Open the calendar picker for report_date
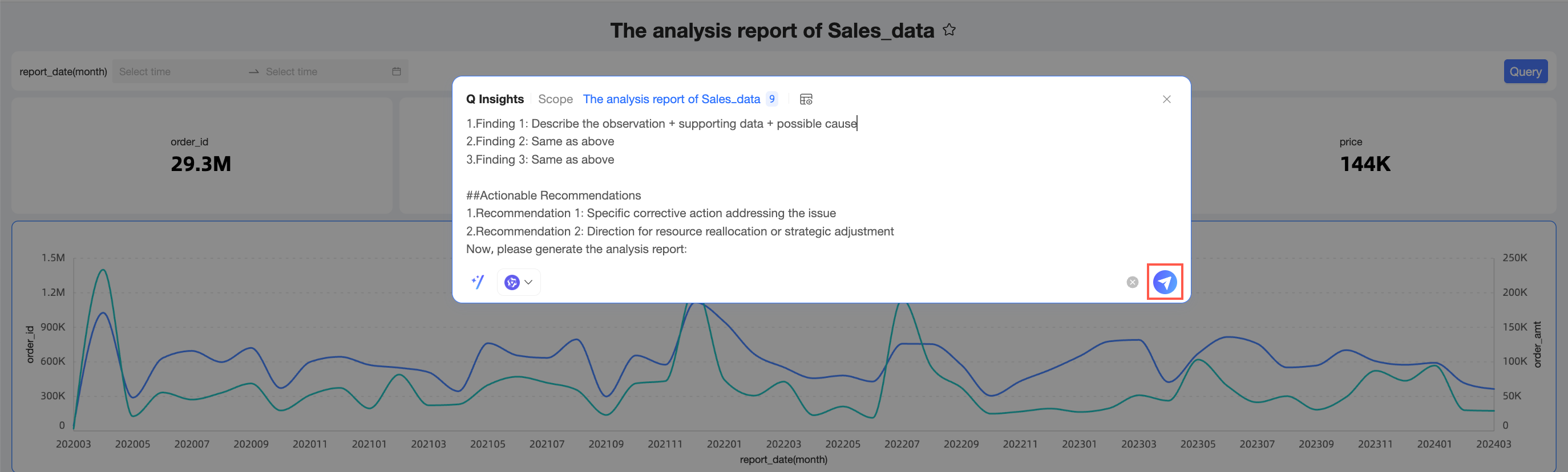The width and height of the screenshot is (1568, 472). pos(396,71)
